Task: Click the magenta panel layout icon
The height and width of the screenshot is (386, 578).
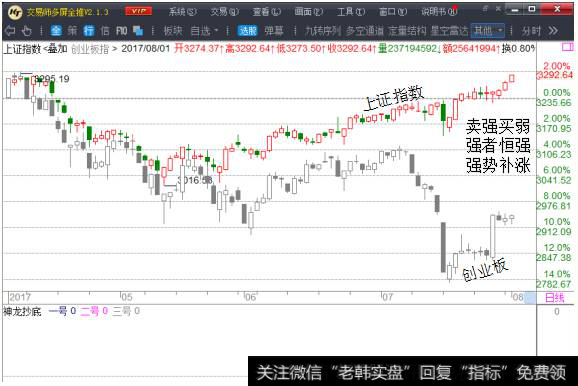Action: pyautogui.click(x=568, y=47)
